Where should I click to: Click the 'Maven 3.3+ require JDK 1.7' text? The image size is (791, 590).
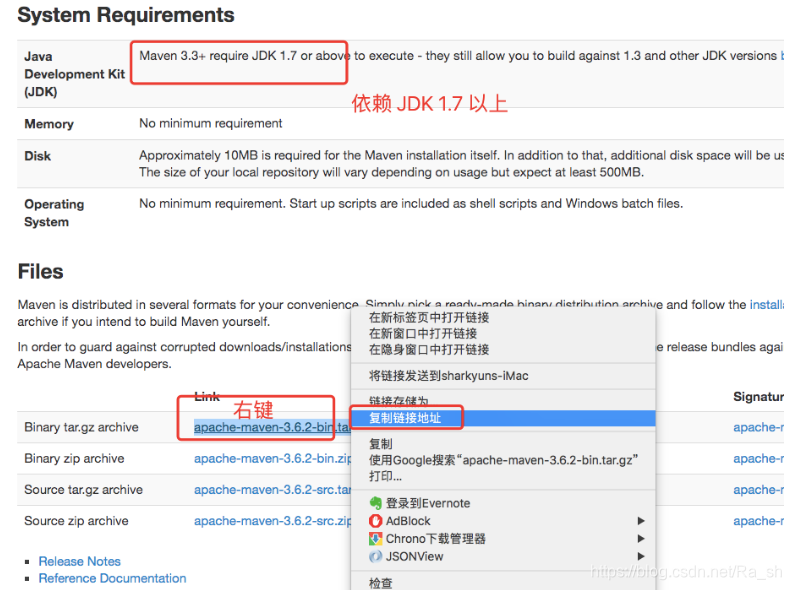[x=218, y=55]
